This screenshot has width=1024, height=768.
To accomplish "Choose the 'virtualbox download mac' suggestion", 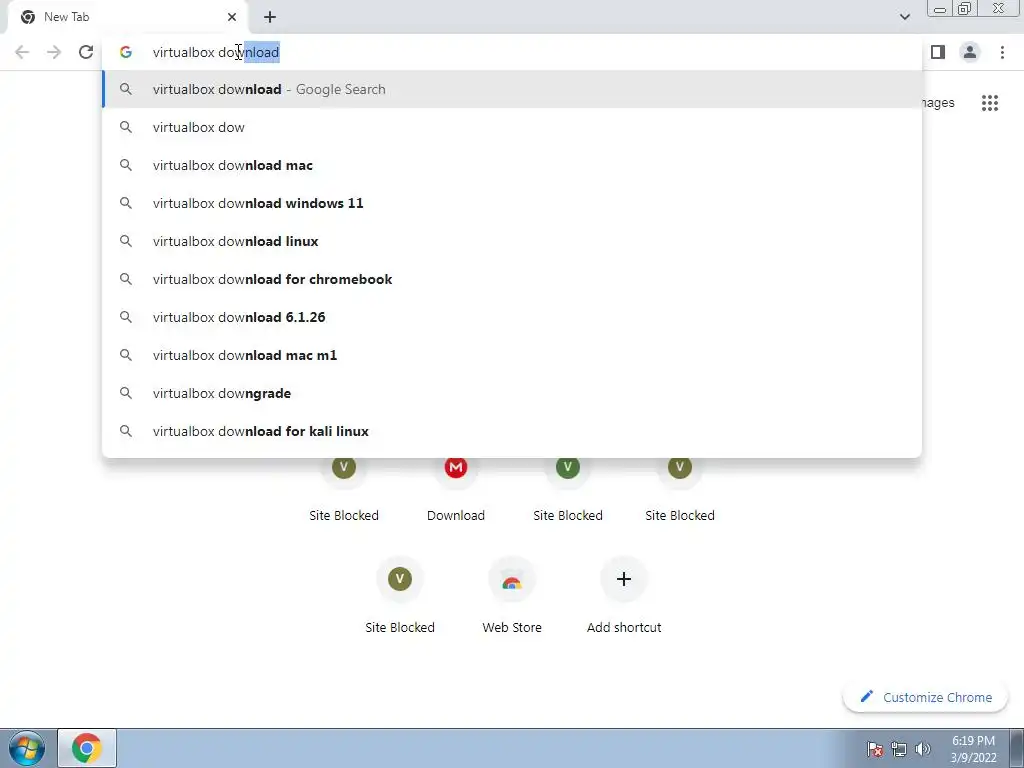I will [x=512, y=165].
